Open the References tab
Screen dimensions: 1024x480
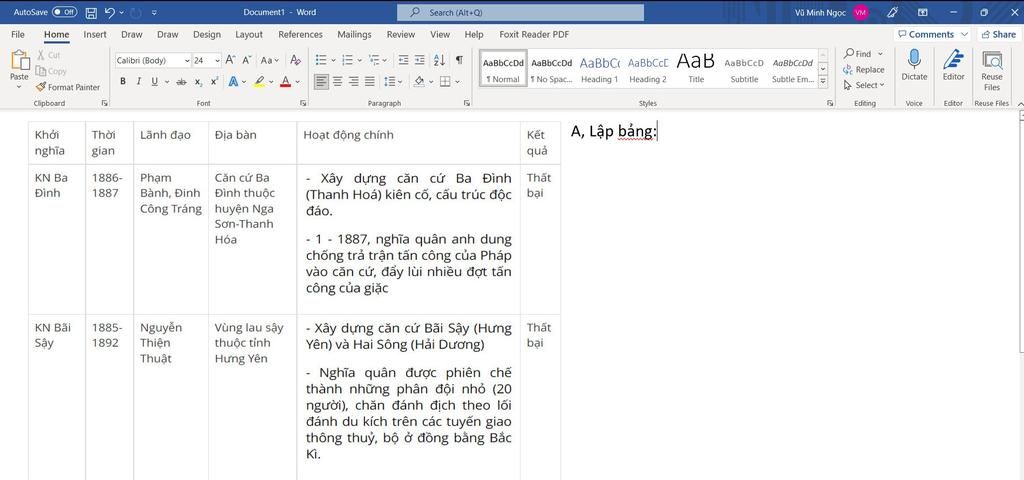pos(300,35)
